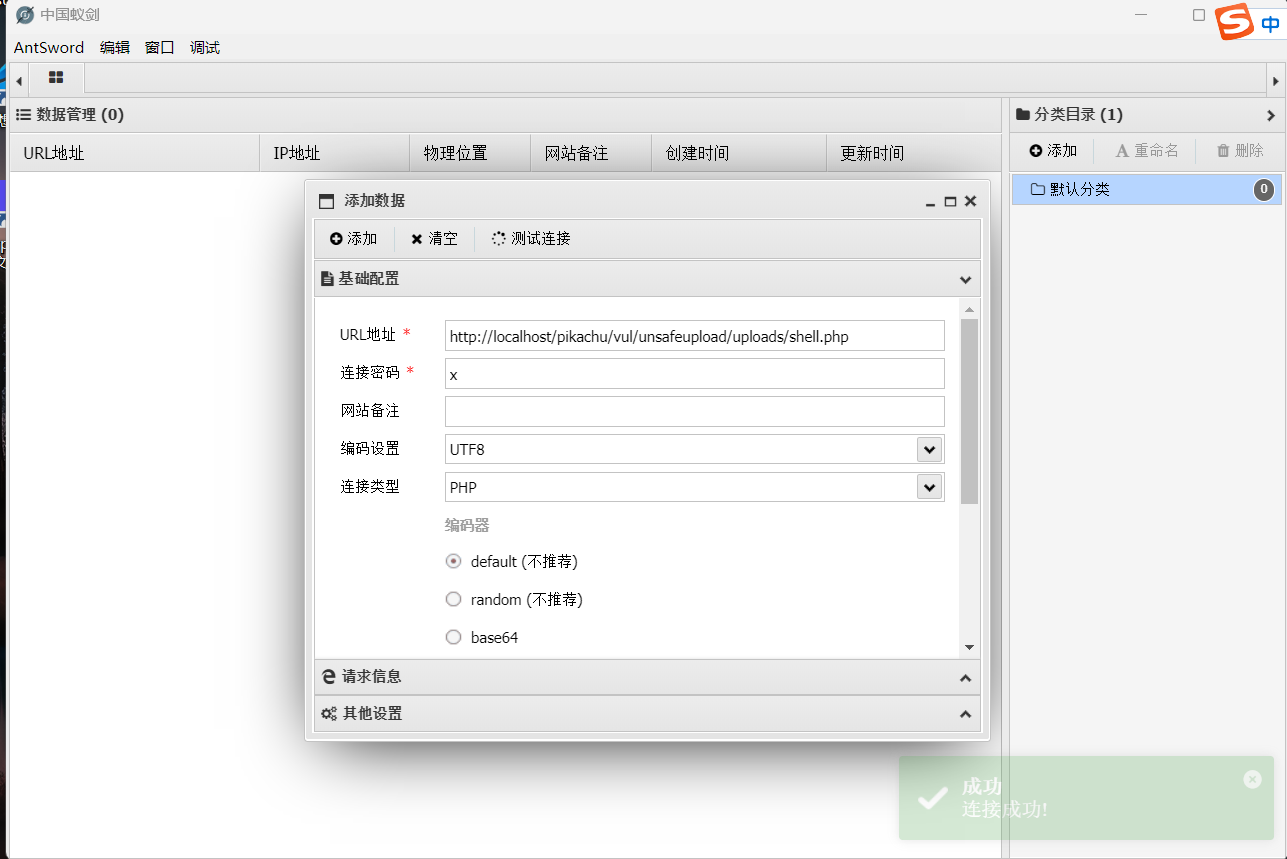Viewport: 1287px width, 859px height.
Task: Click the left tab-scroll arrow
Action: [x=18, y=79]
